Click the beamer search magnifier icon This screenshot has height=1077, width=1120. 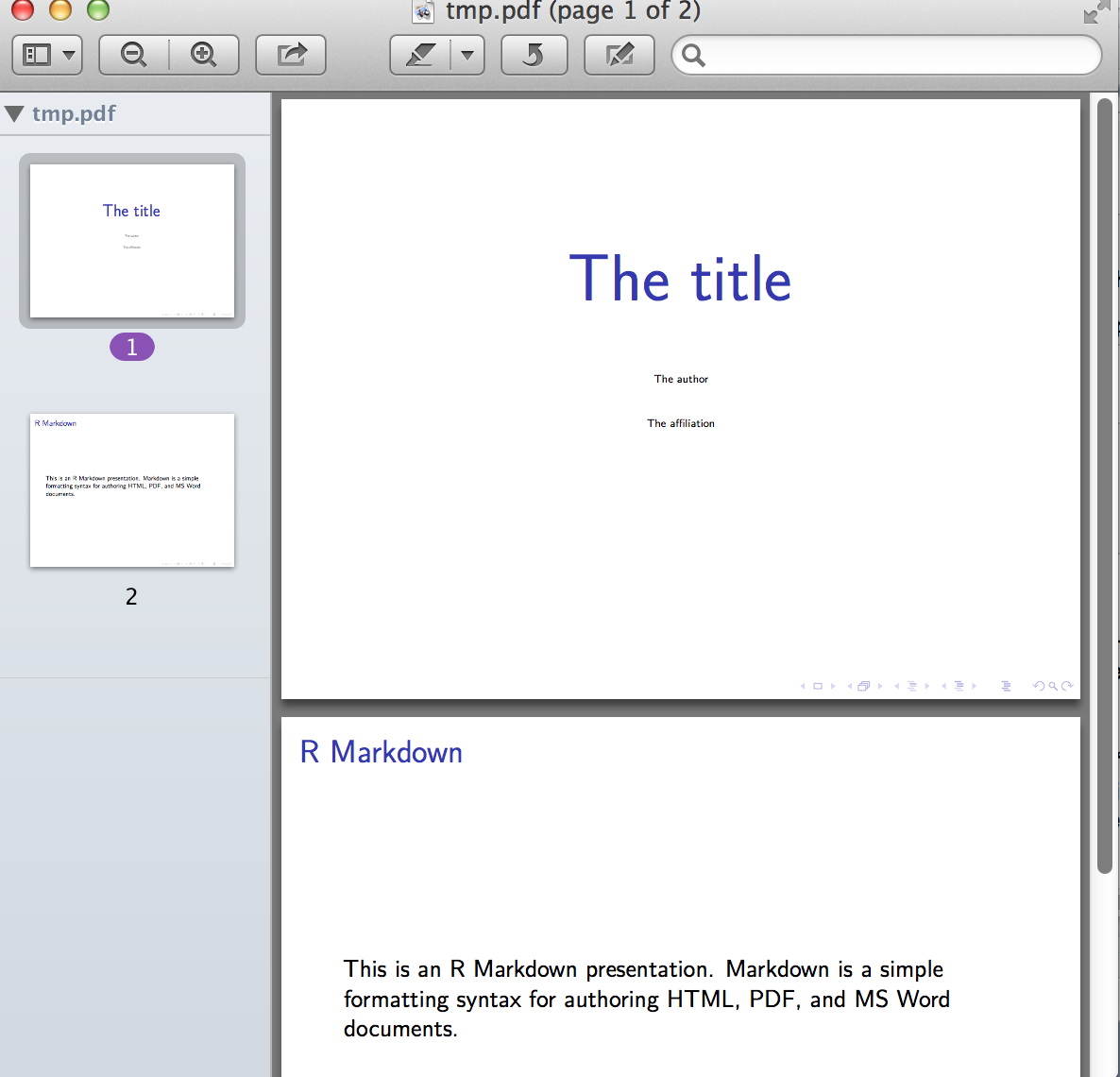tap(1053, 686)
